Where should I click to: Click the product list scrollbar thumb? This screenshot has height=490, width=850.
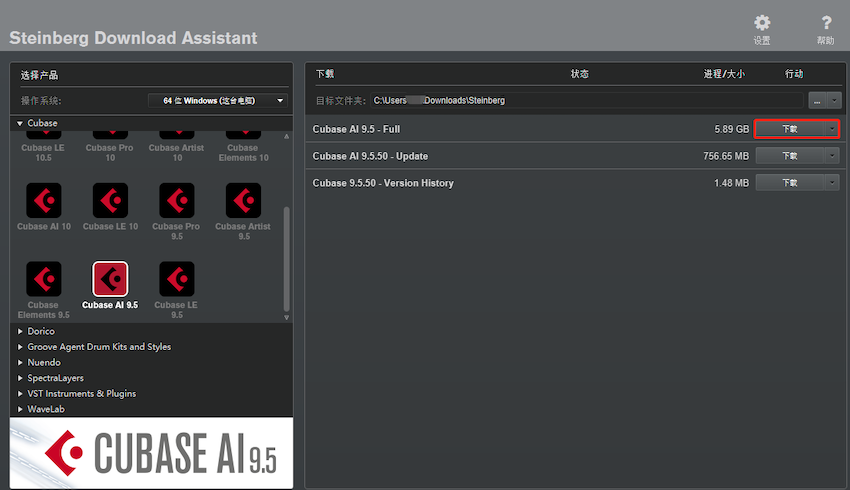click(286, 259)
